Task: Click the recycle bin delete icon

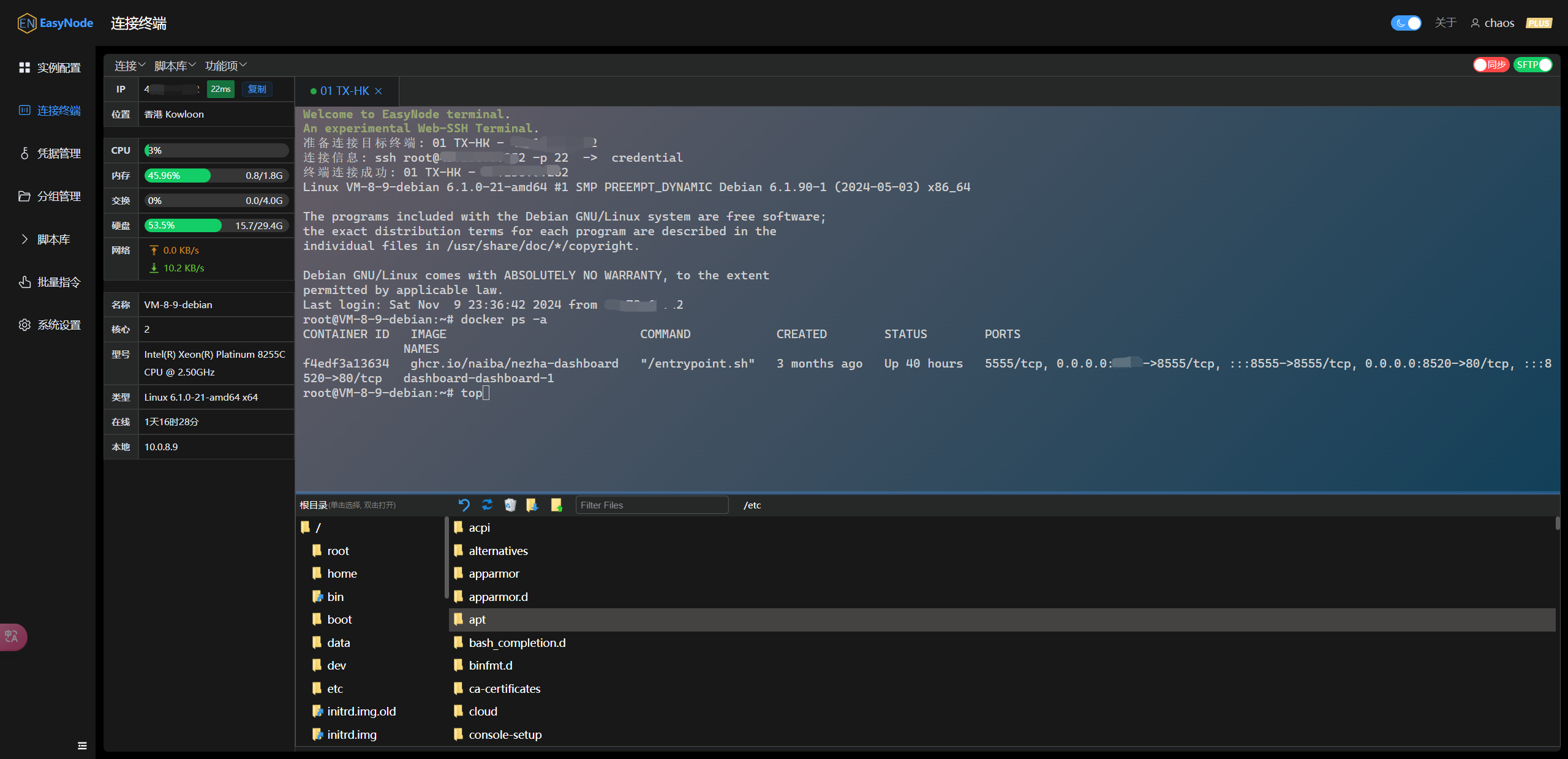Action: coord(510,505)
